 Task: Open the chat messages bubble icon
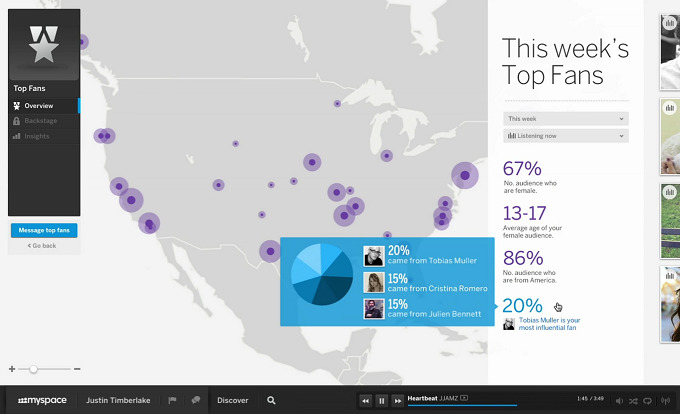click(x=196, y=400)
